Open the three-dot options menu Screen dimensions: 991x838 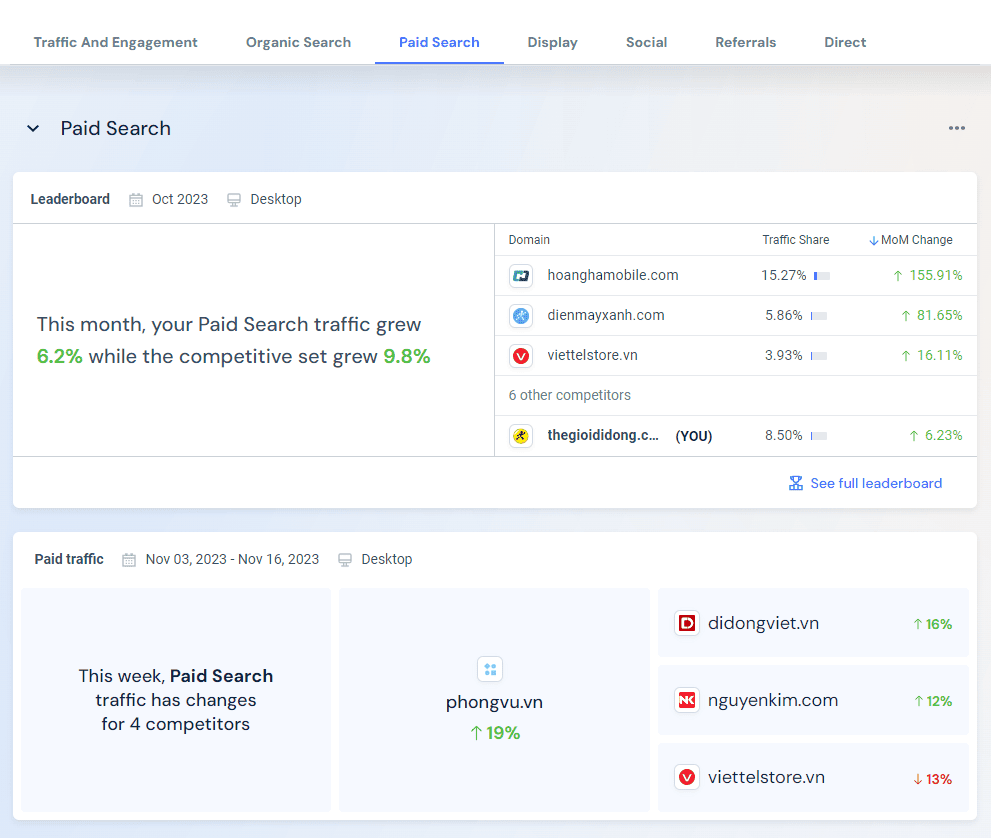click(956, 128)
